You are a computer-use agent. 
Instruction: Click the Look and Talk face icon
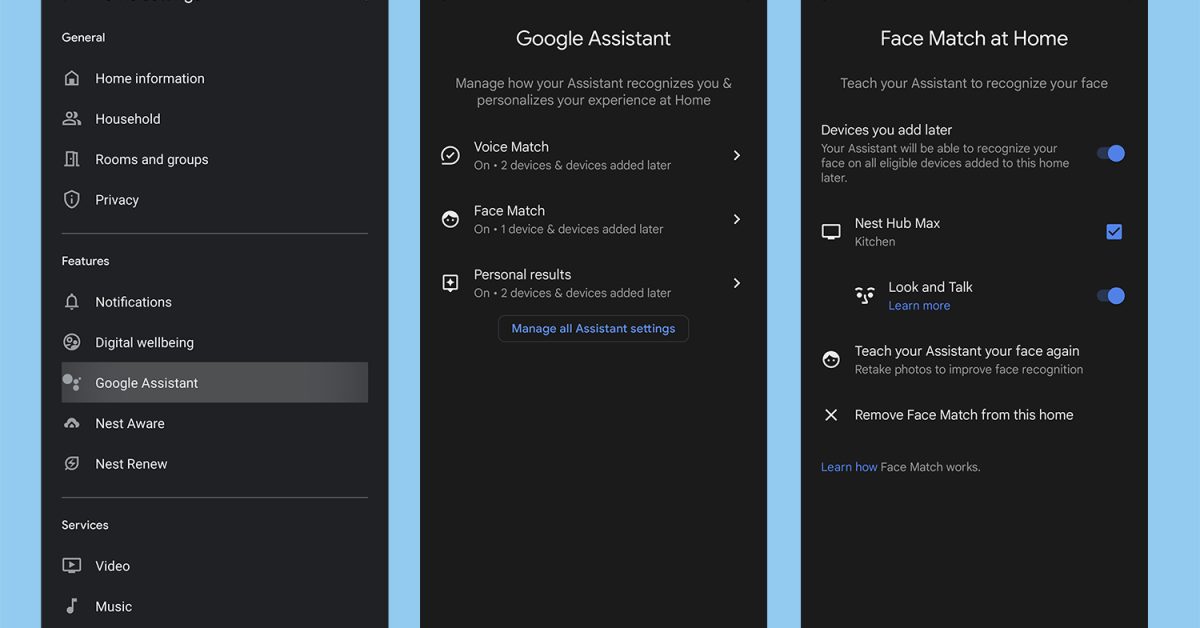tap(865, 295)
